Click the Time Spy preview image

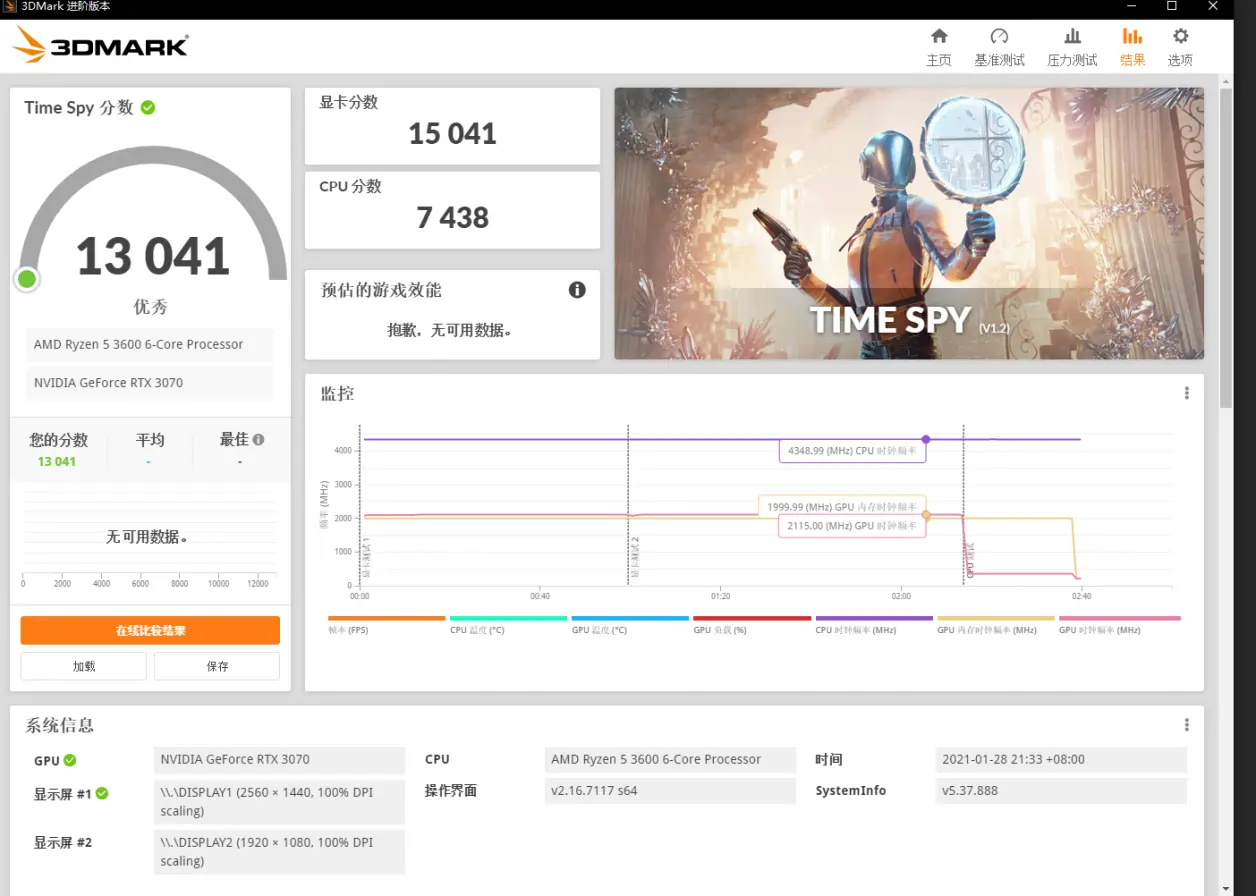pyautogui.click(x=909, y=223)
